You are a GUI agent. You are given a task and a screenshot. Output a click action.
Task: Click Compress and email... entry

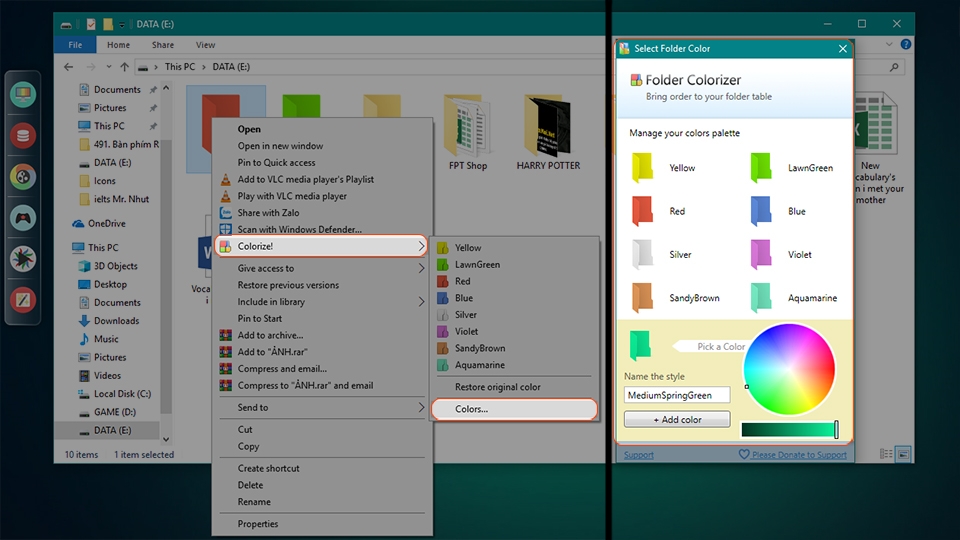point(321,369)
